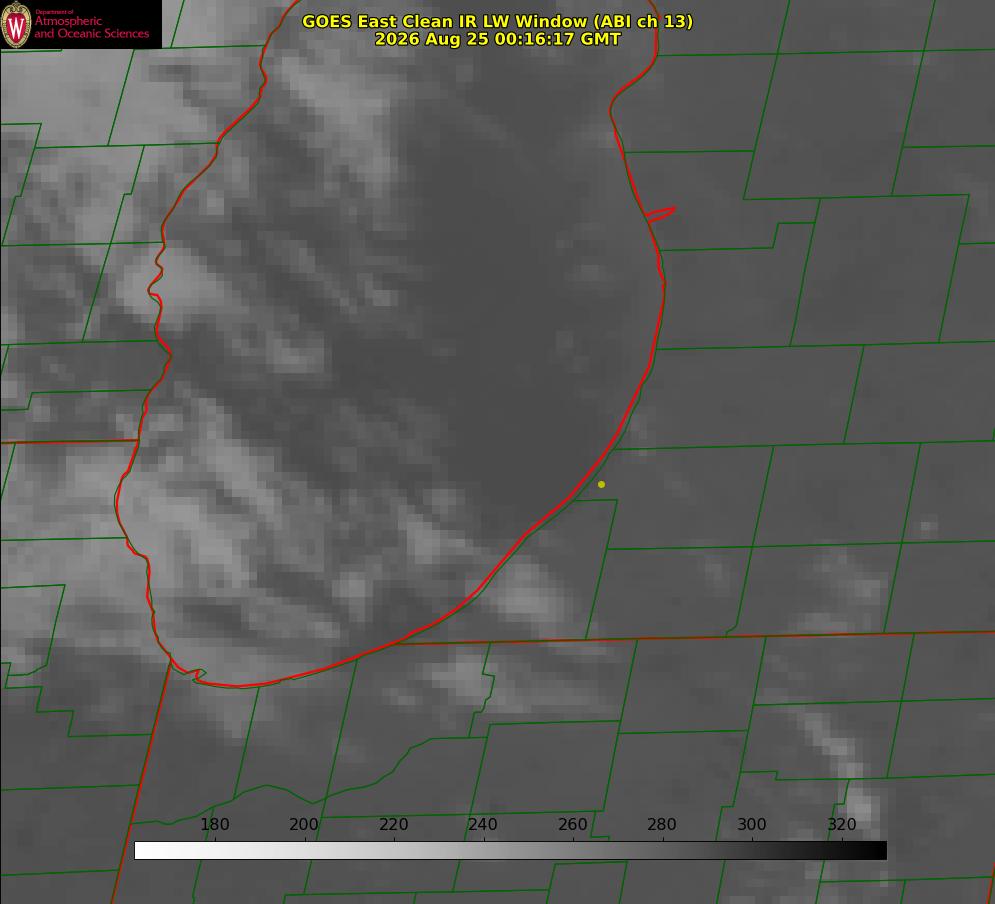Click the mid-gray center of the colorbar
The image size is (995, 904).
(510, 851)
